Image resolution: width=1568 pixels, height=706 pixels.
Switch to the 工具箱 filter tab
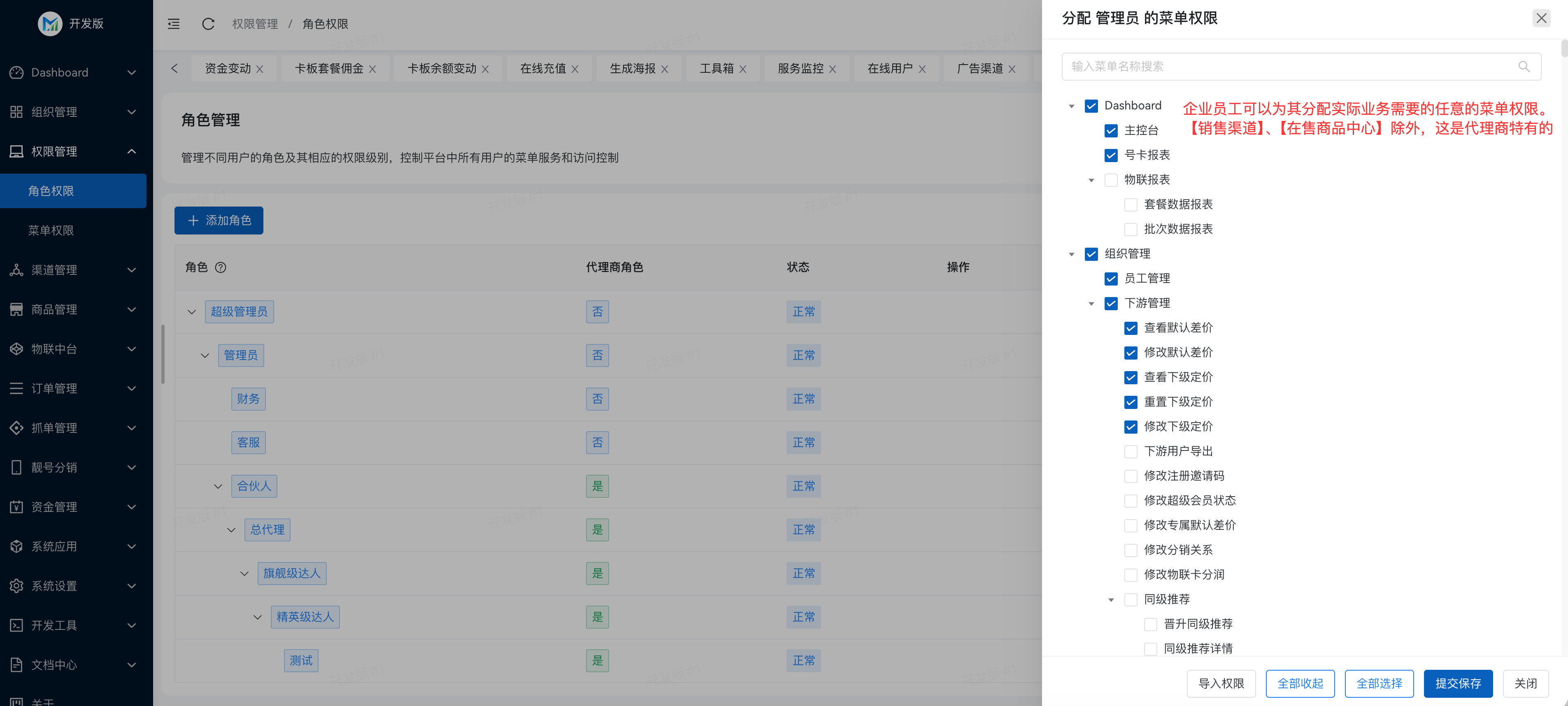(x=717, y=68)
